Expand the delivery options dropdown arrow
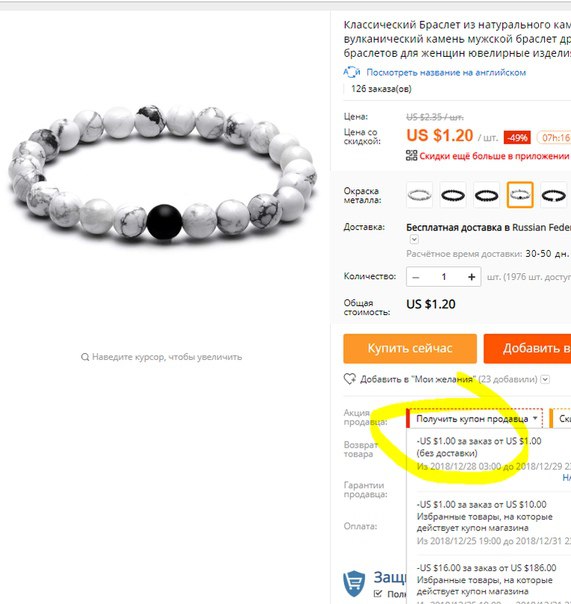 [414, 240]
